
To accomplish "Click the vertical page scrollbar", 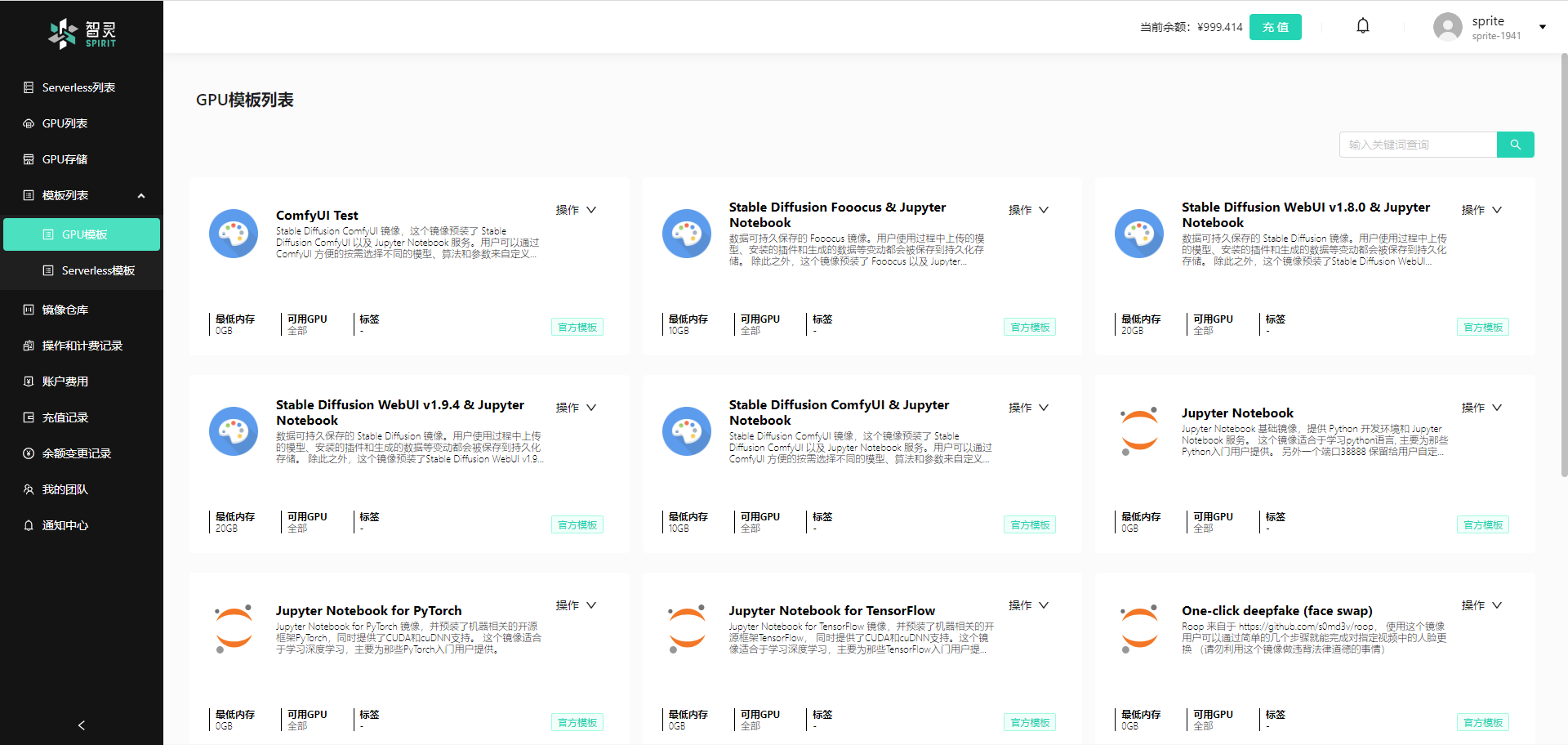I will point(1564,265).
